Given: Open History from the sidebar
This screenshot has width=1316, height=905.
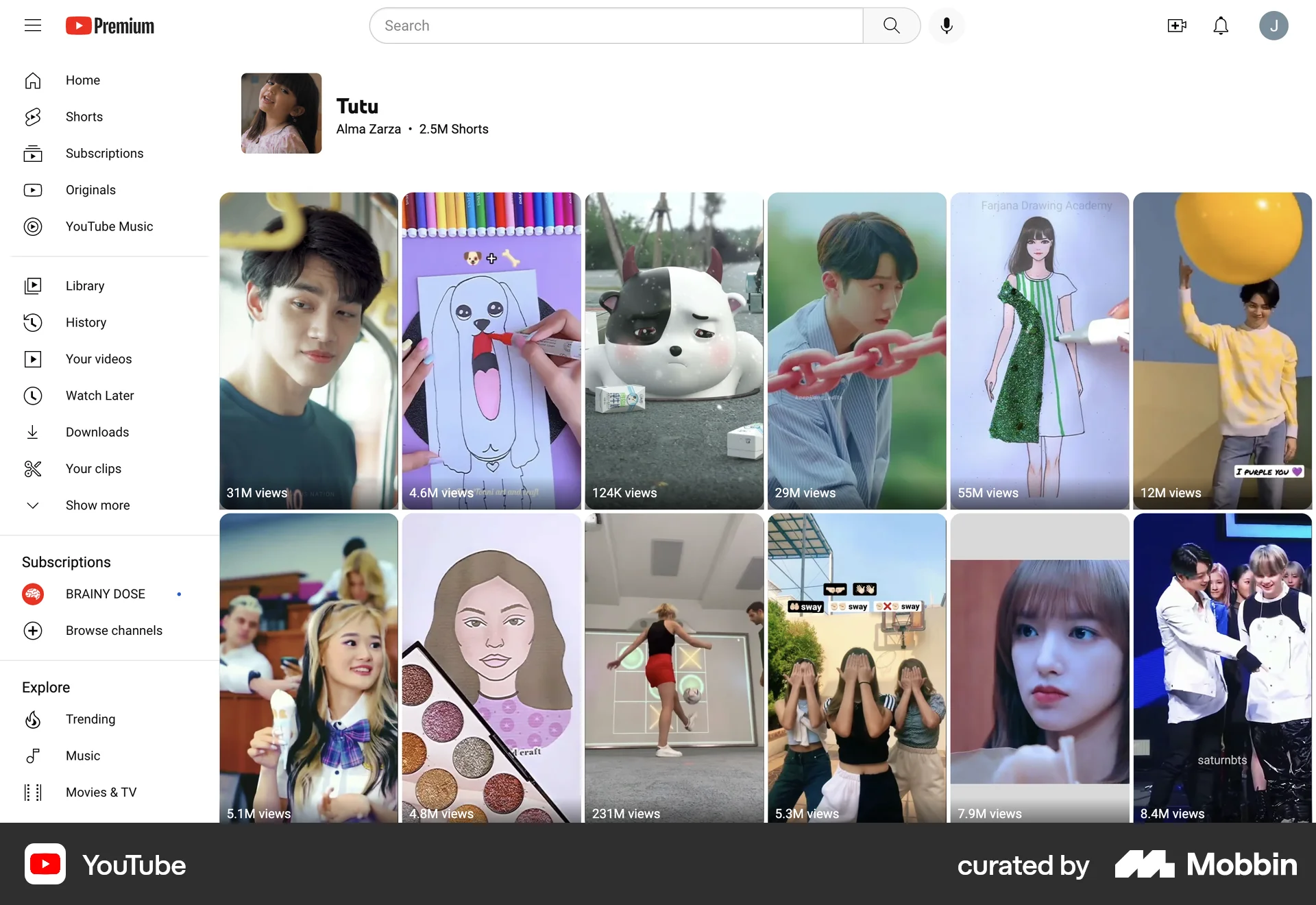Looking at the screenshot, I should (86, 322).
